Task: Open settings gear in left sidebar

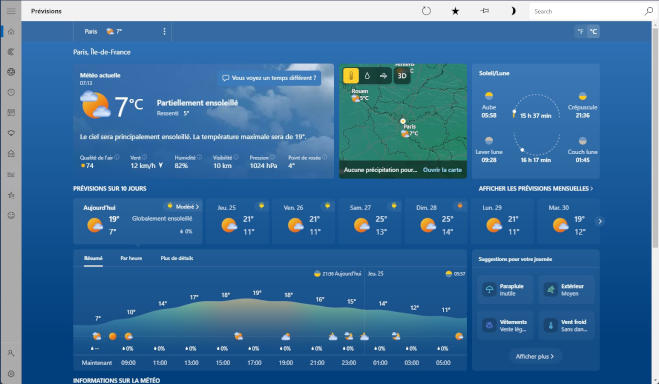Action: coord(11,373)
